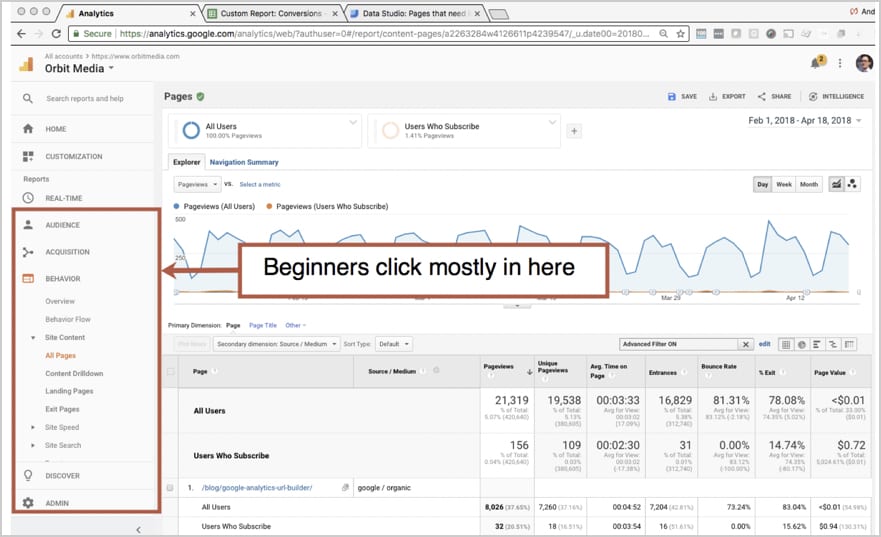
Task: Select percentage pie view icon
Action: [x=802, y=344]
